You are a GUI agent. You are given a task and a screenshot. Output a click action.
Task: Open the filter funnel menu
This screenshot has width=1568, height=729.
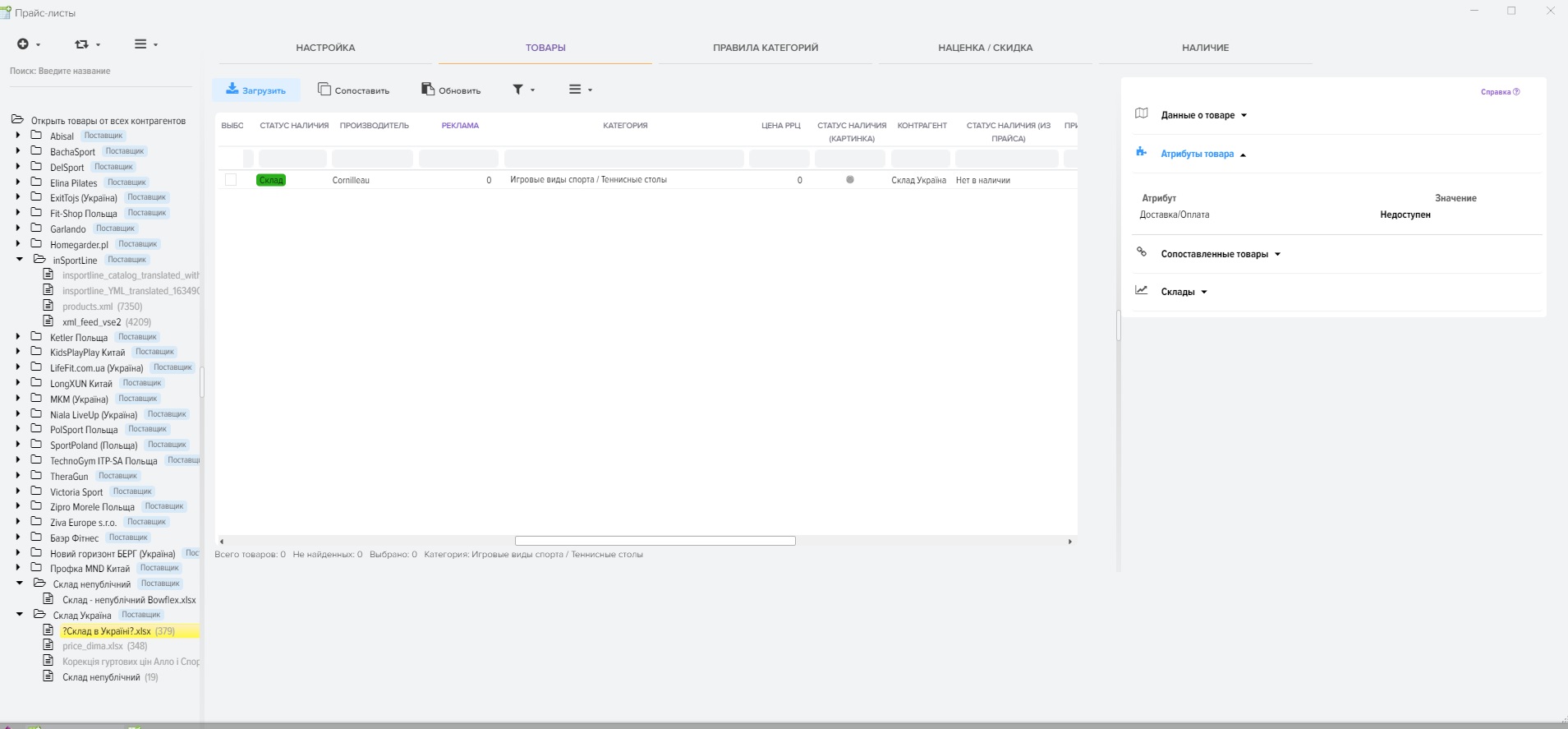[x=523, y=90]
